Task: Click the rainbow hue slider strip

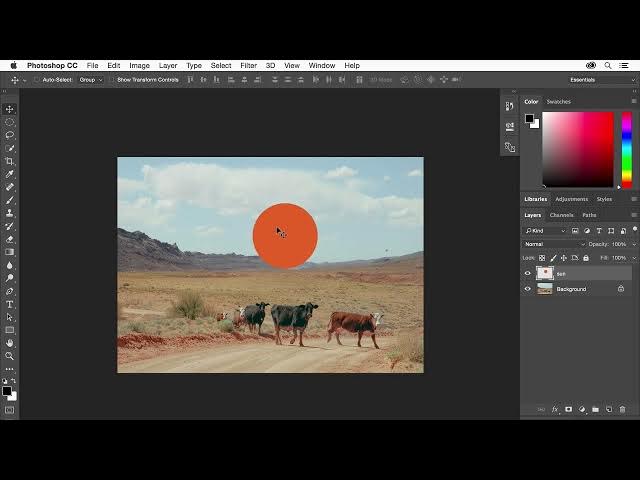Action: click(627, 148)
